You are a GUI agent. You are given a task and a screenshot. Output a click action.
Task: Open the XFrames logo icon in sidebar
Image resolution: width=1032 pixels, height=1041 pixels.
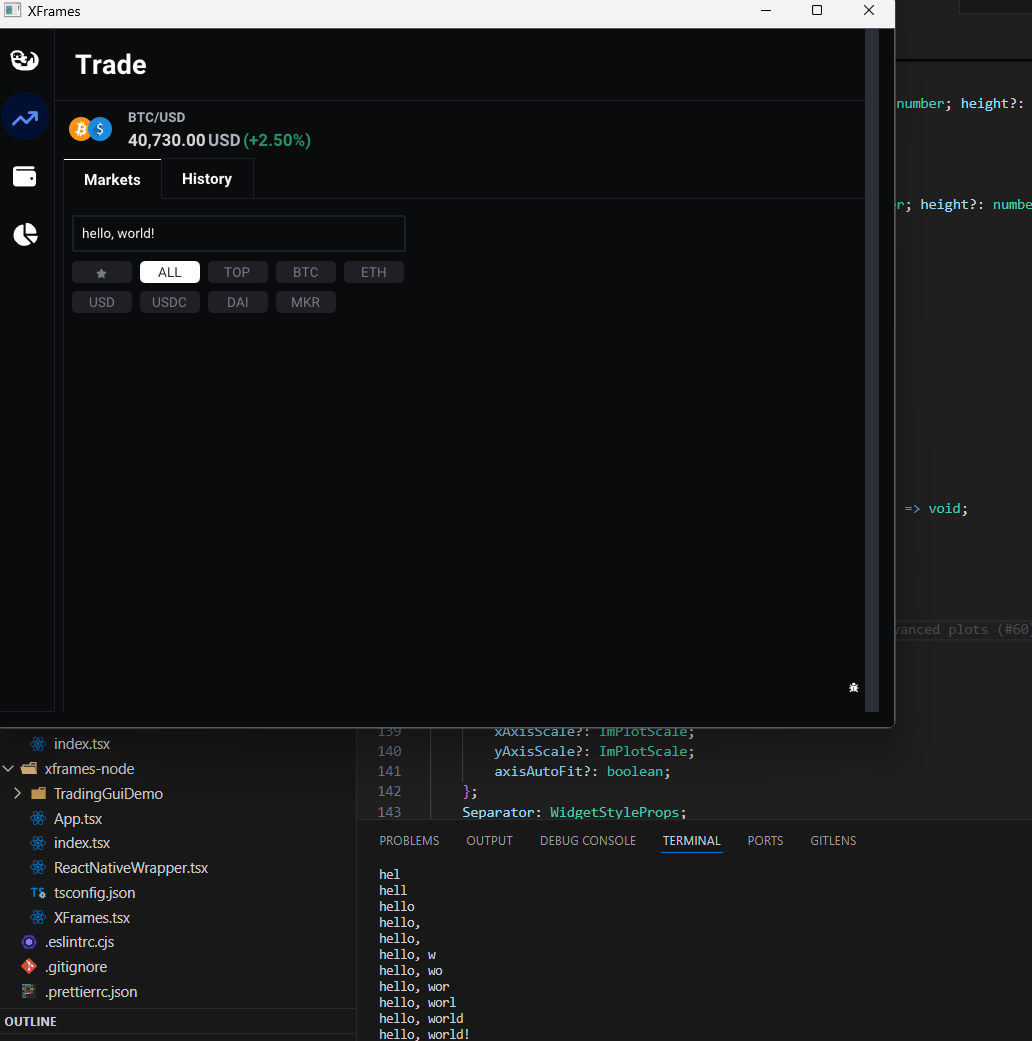point(25,60)
